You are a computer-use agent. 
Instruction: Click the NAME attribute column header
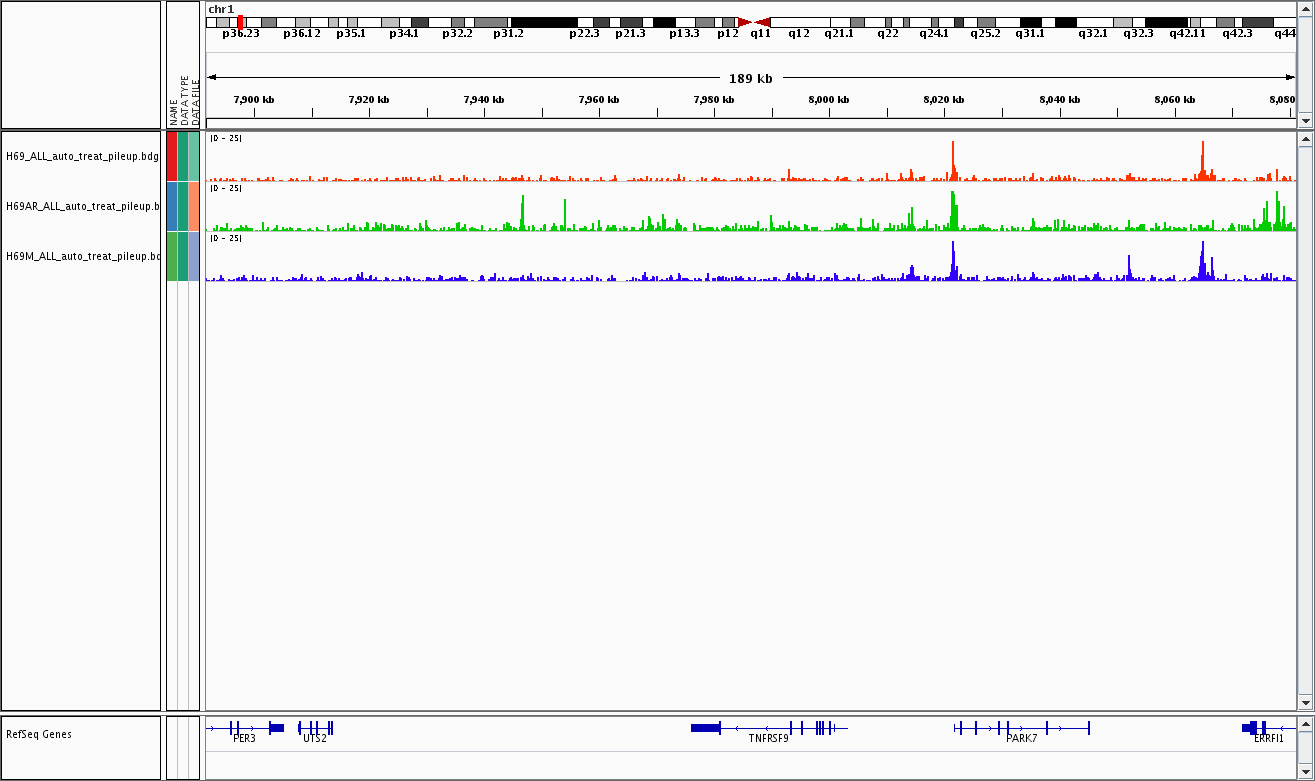[173, 110]
